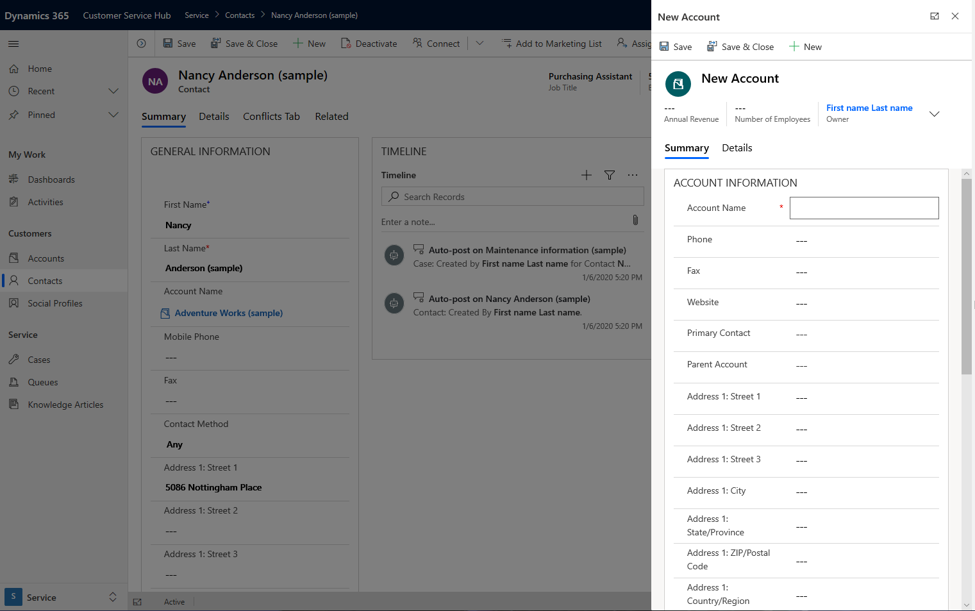Save & Close the new account
The image size is (975, 611).
pos(740,46)
